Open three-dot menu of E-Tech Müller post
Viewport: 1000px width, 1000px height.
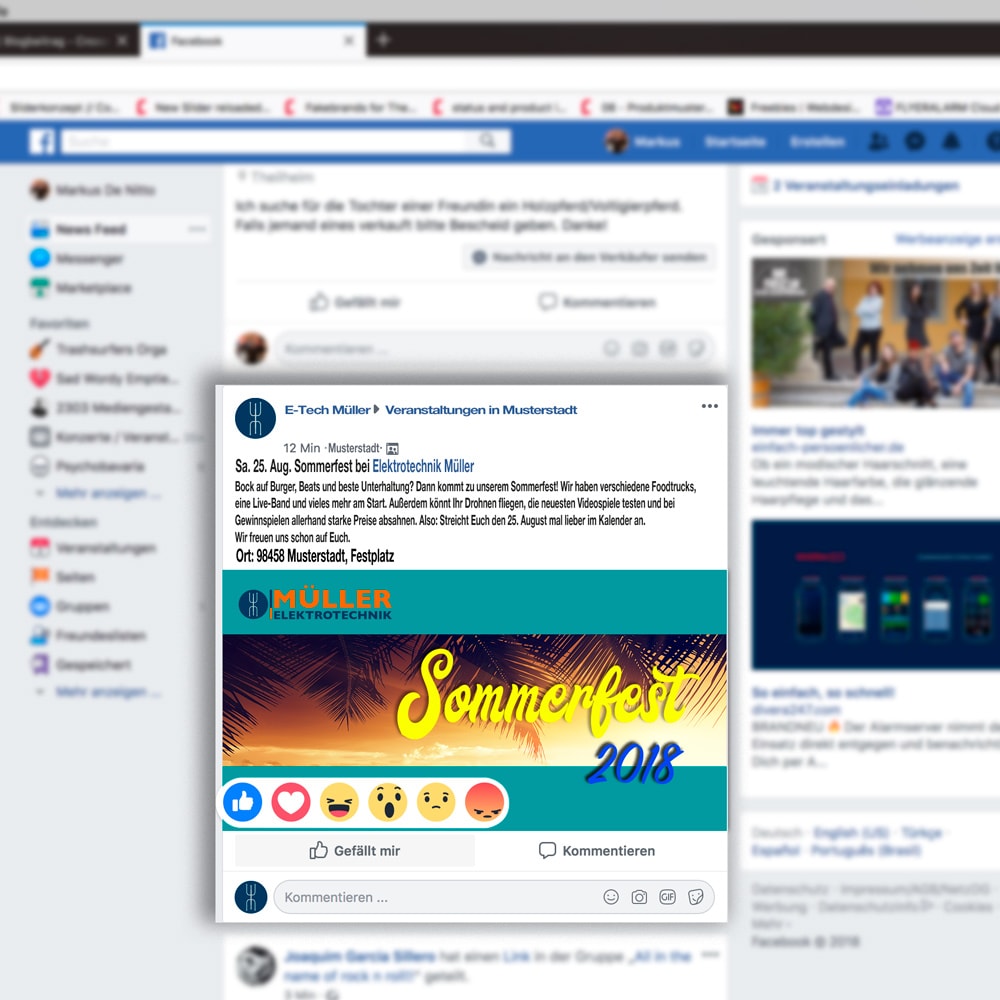(x=710, y=406)
